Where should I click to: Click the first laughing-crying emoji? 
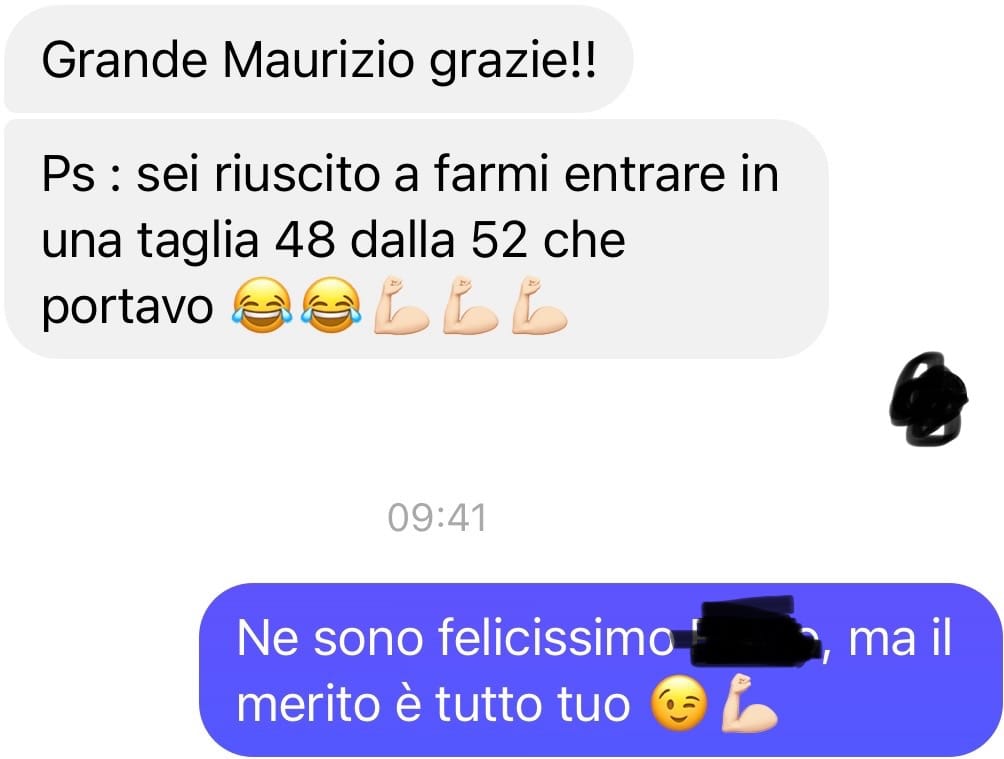261,305
